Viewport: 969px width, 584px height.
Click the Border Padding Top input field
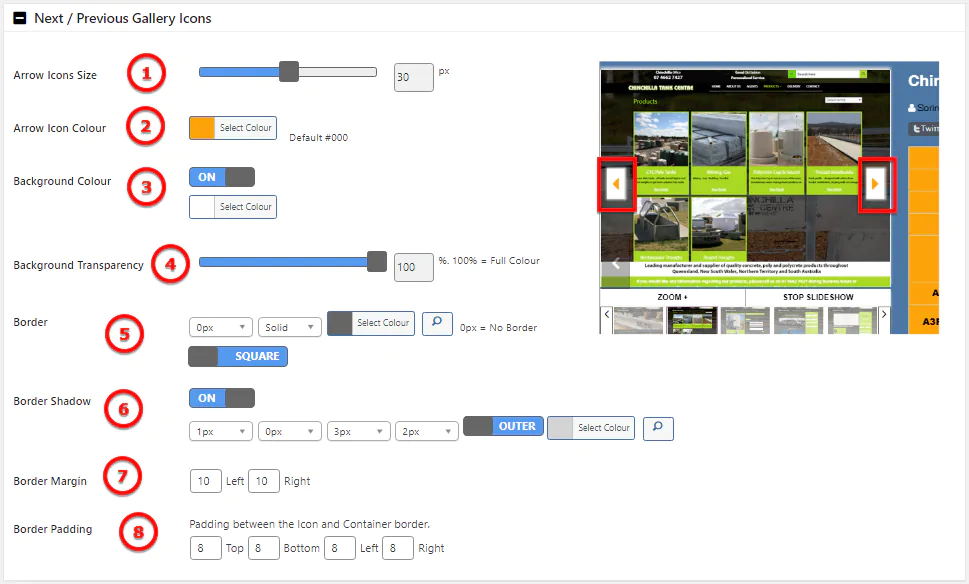pos(204,548)
